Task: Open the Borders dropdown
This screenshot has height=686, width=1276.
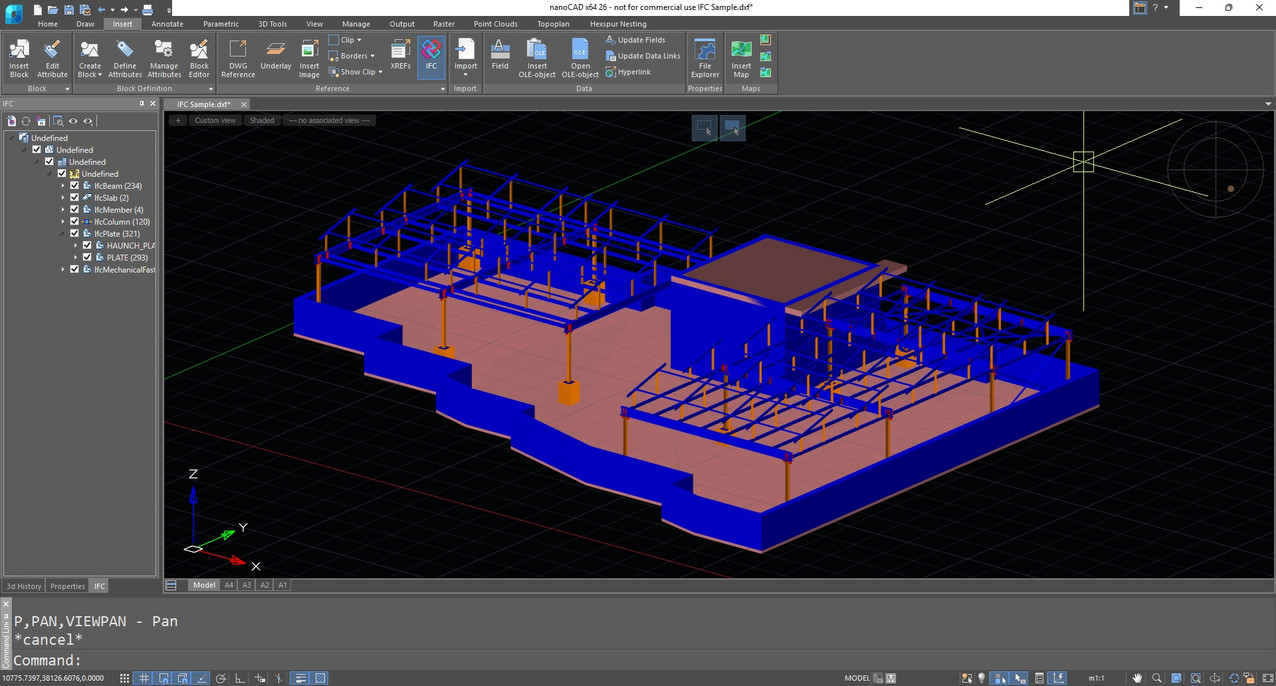Action: pos(353,56)
